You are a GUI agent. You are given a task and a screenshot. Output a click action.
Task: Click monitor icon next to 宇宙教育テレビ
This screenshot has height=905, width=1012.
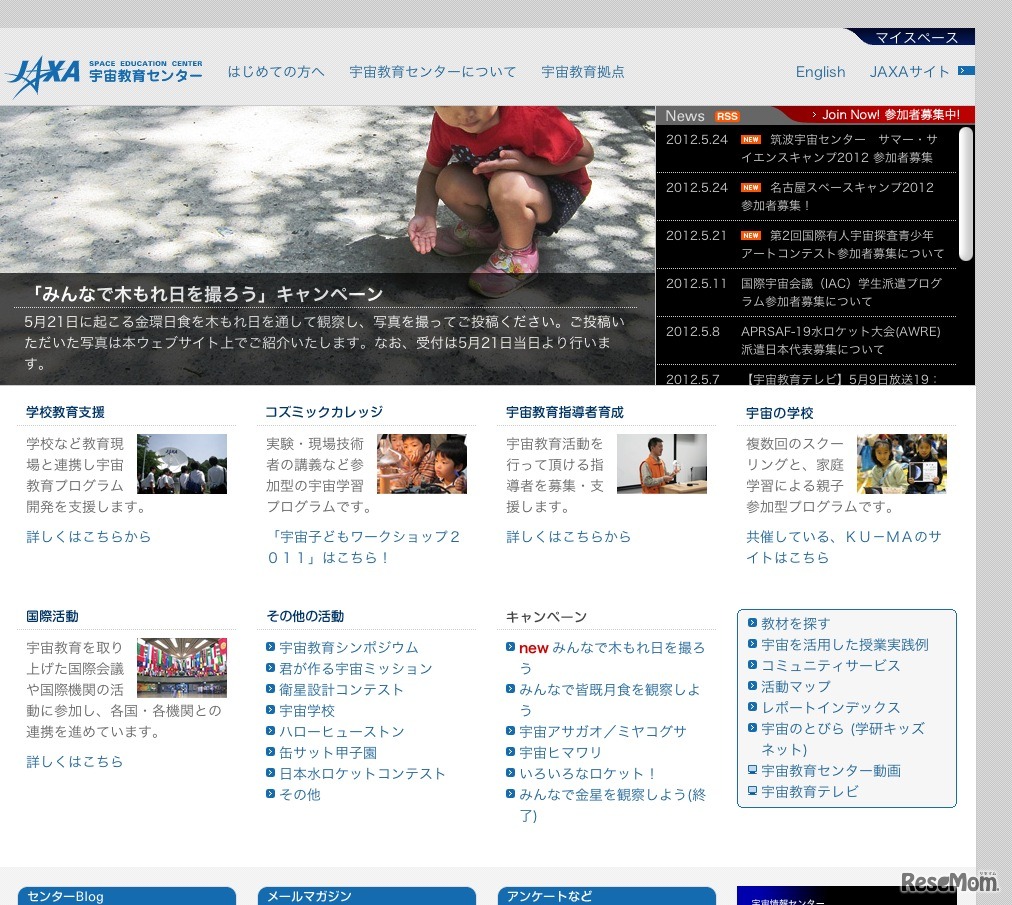point(752,791)
